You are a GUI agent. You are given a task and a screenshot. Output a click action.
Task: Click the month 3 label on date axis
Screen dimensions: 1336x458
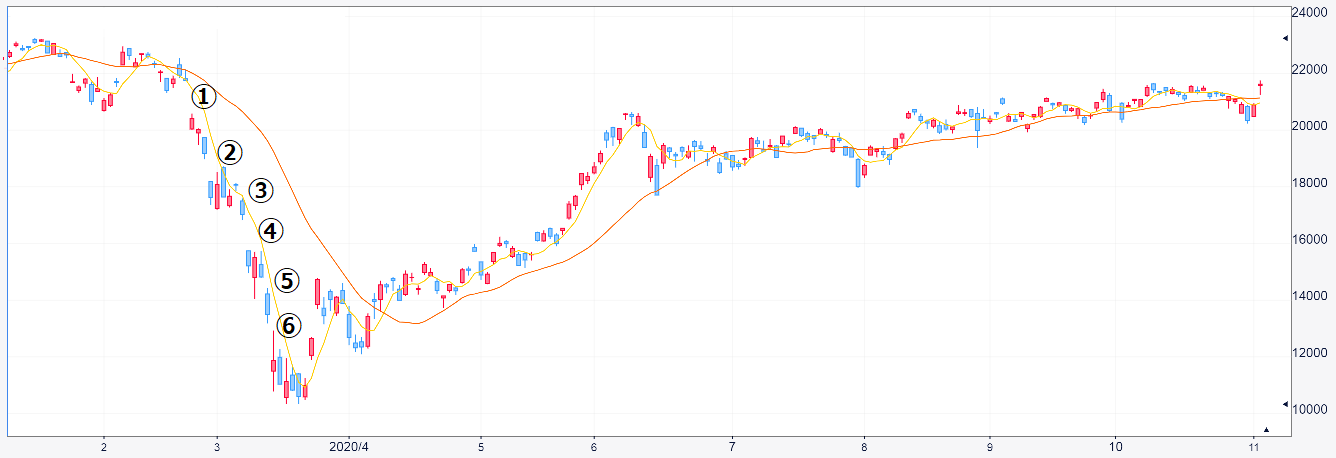[x=217, y=445]
